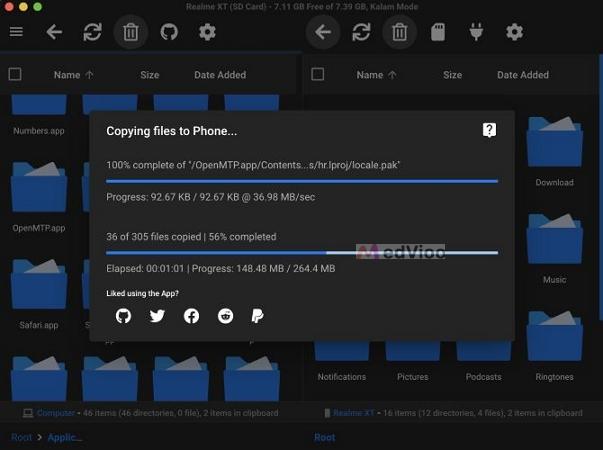Go back in the phone pane
The height and width of the screenshot is (450, 603).
[323, 32]
